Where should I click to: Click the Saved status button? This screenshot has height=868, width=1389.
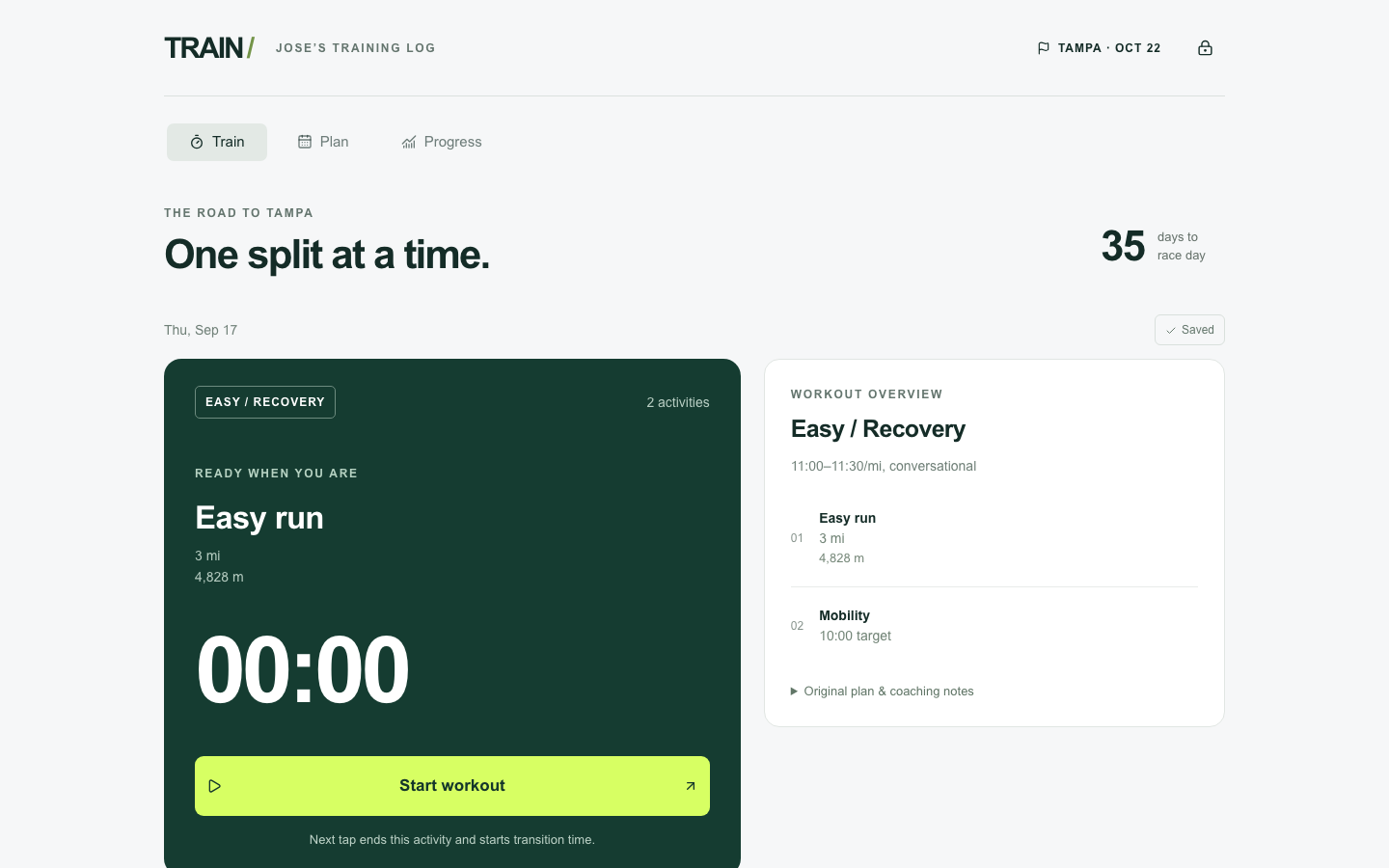point(1189,330)
